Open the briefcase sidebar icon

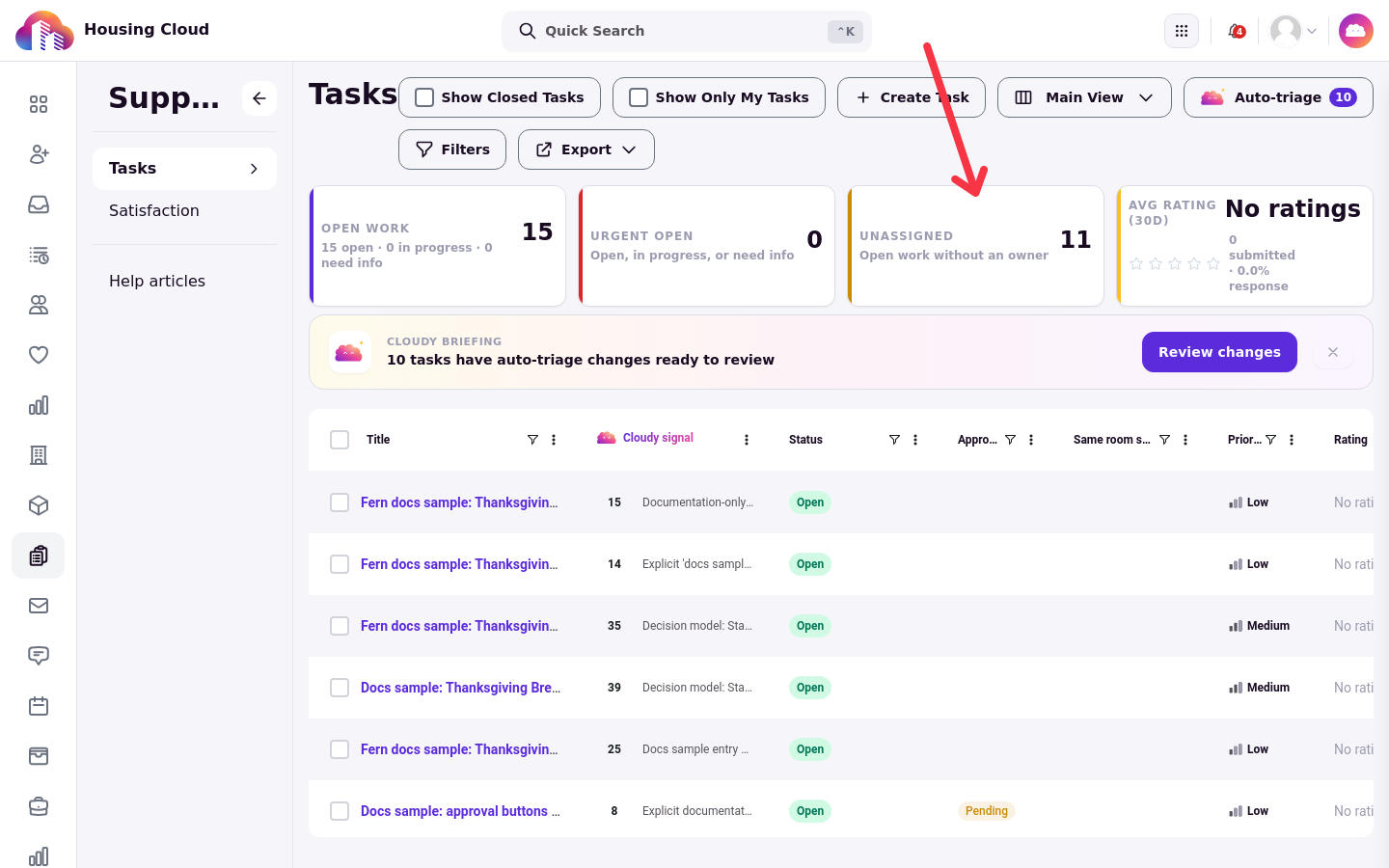point(39,806)
